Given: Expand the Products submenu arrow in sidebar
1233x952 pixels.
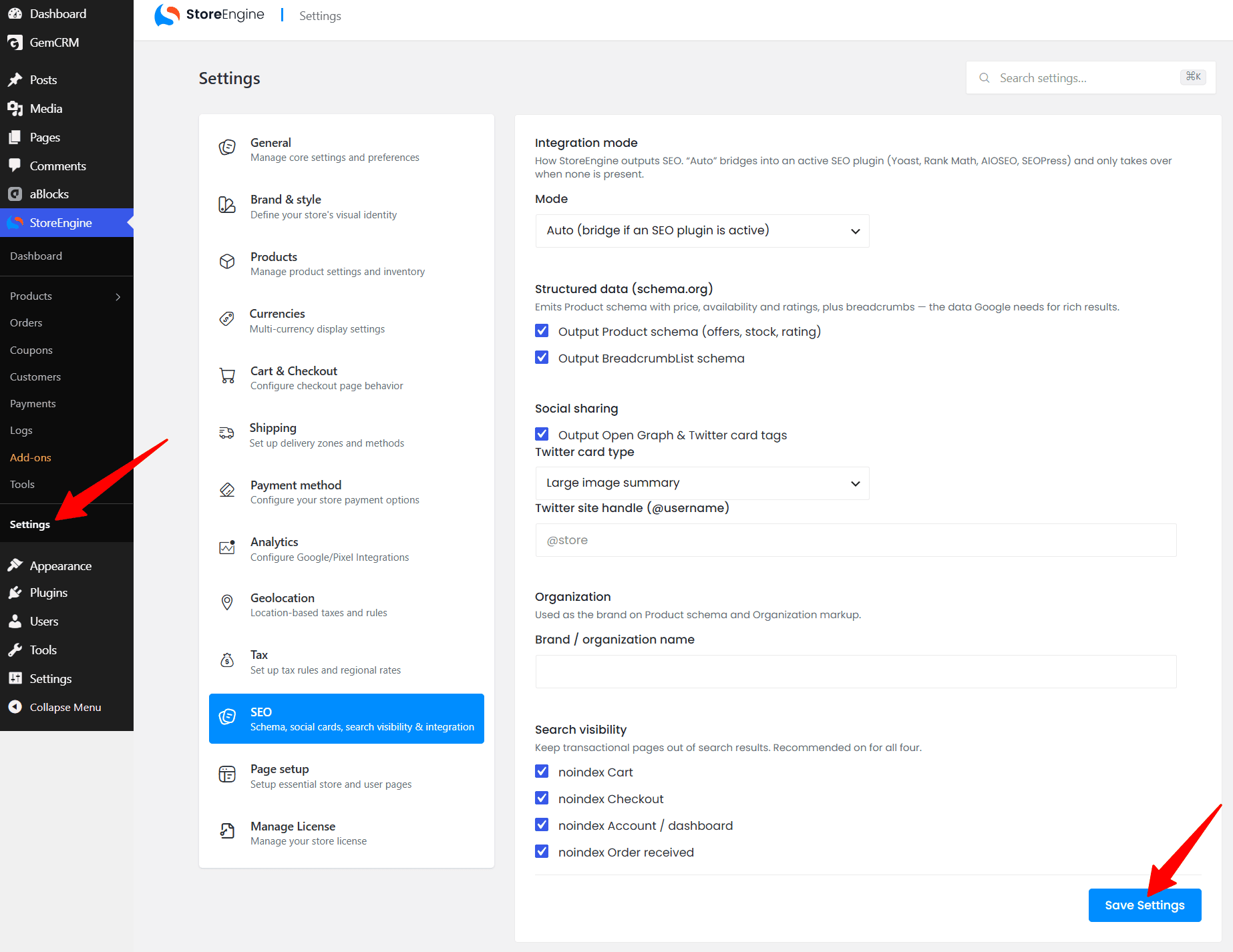Looking at the screenshot, I should tap(118, 296).
